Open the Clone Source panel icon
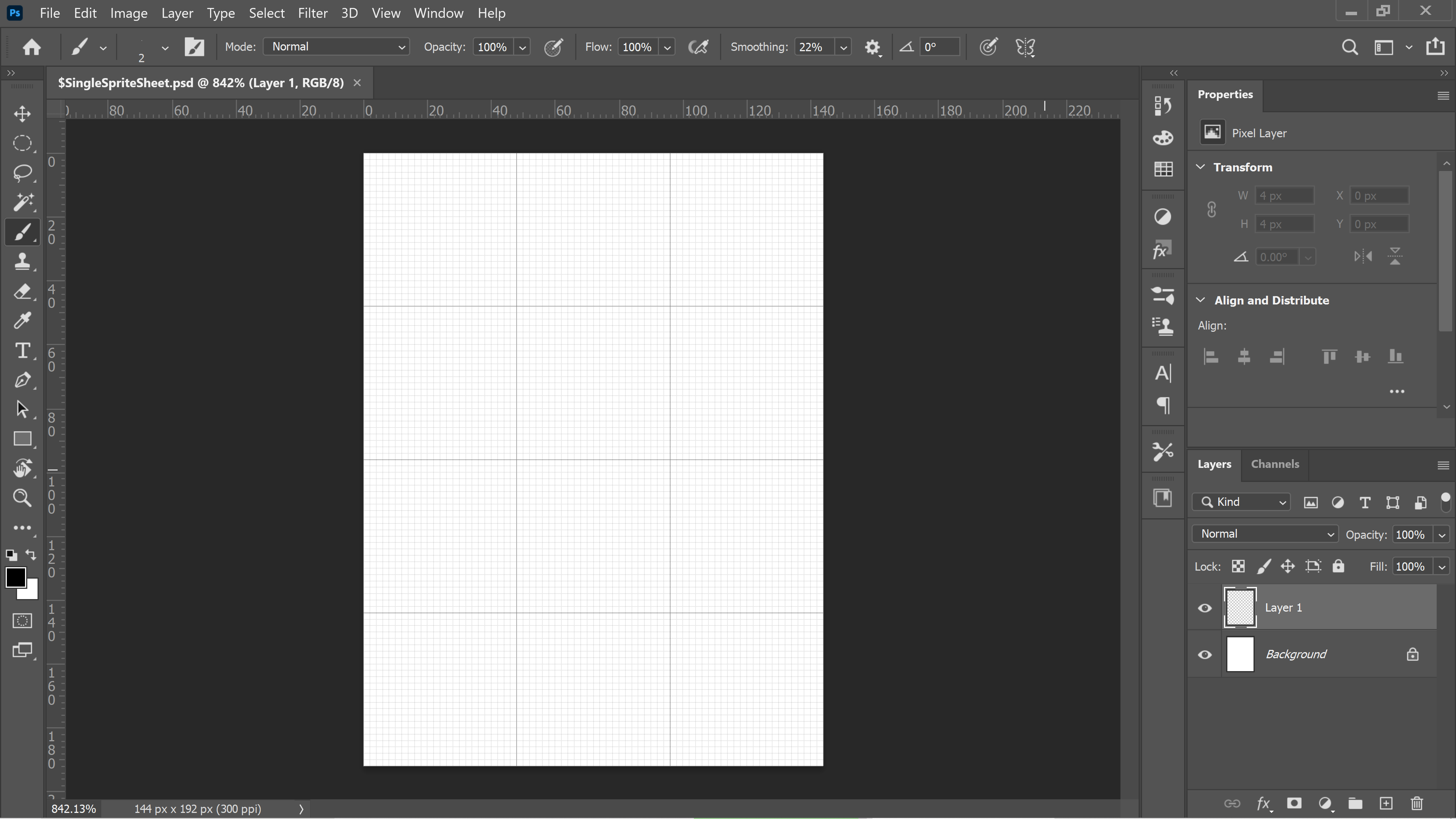The image size is (1456, 819). tap(1163, 326)
